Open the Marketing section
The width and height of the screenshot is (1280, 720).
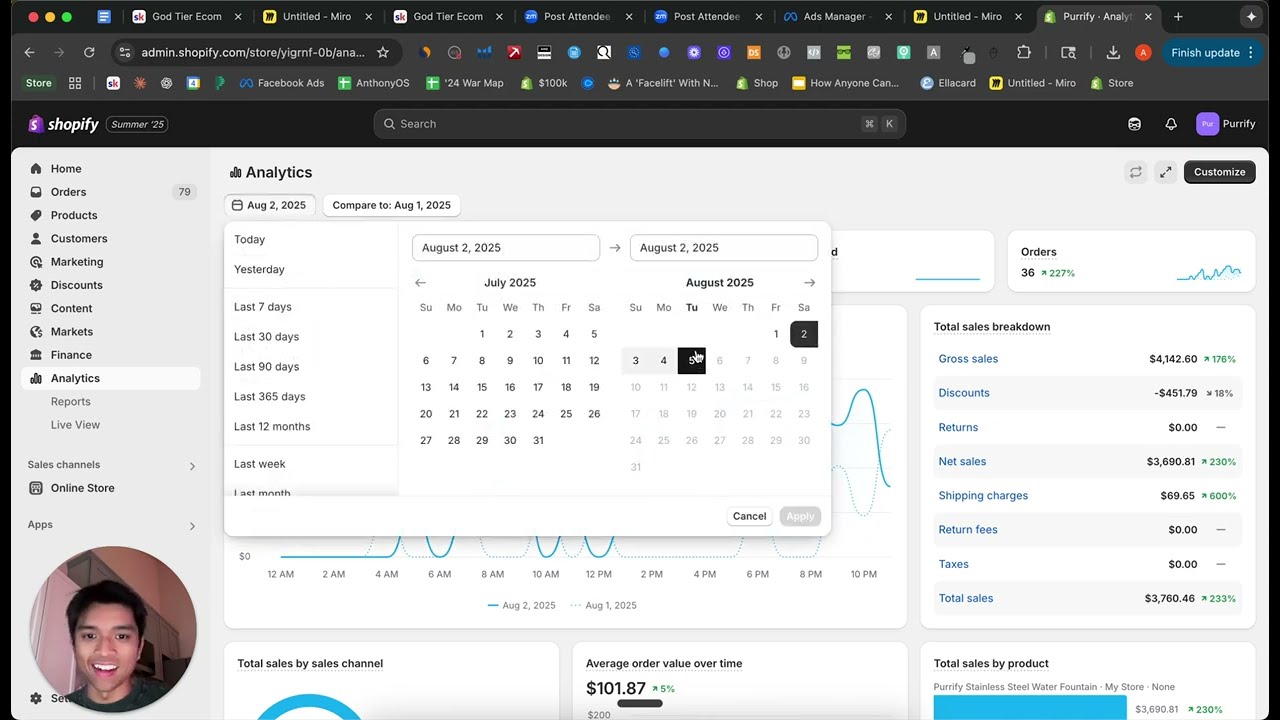pyautogui.click(x=77, y=262)
